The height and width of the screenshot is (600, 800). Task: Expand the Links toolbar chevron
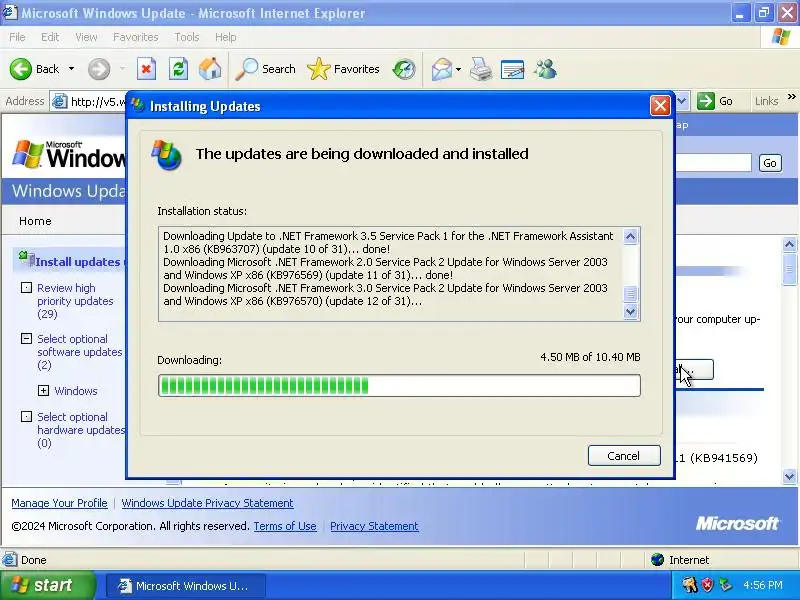click(x=791, y=97)
